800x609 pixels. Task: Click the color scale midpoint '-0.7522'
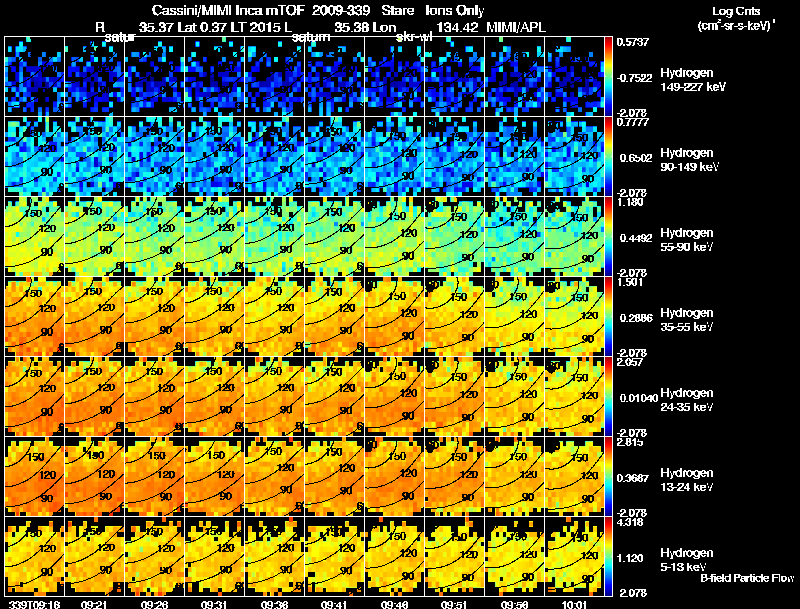634,78
